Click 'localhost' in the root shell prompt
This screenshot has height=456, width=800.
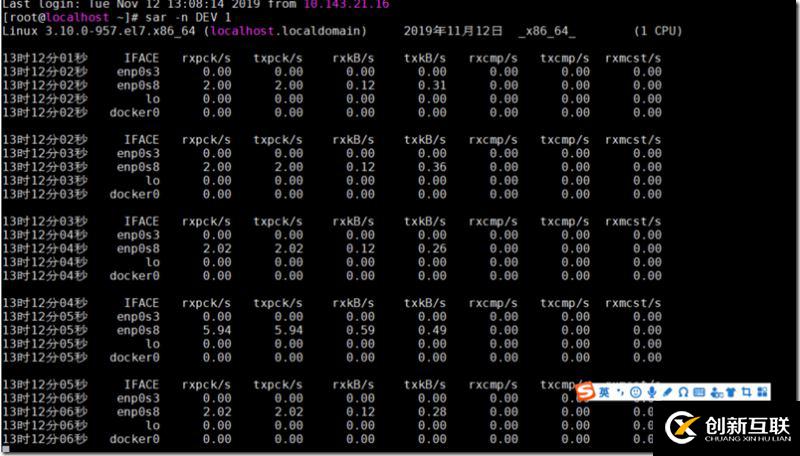point(78,17)
